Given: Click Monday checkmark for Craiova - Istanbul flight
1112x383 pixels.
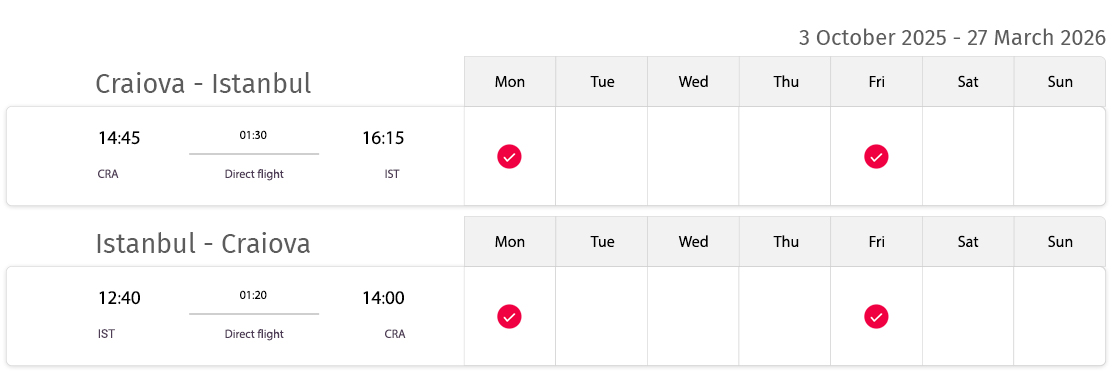Looking at the screenshot, I should (509, 156).
